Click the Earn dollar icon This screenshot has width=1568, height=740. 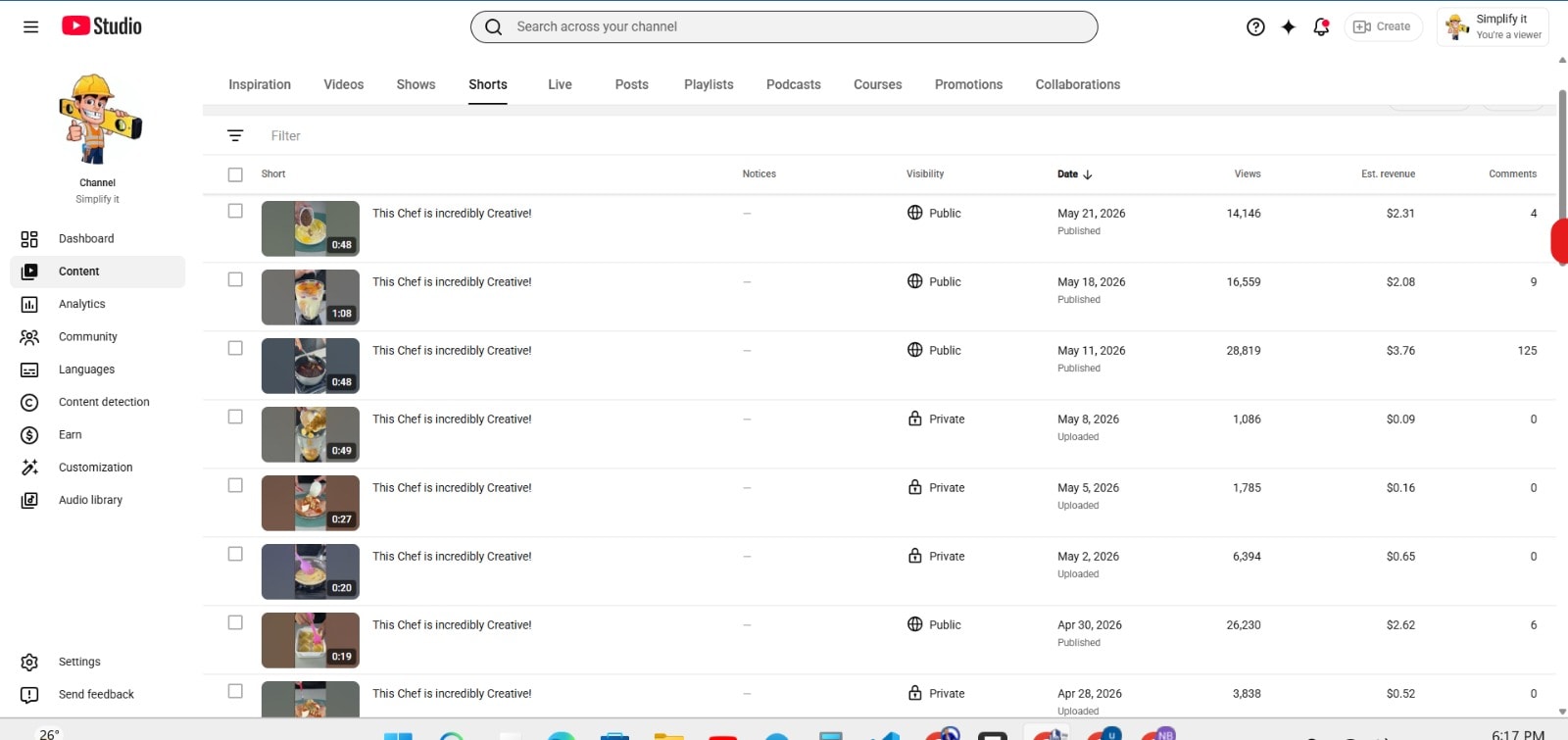pyautogui.click(x=29, y=435)
